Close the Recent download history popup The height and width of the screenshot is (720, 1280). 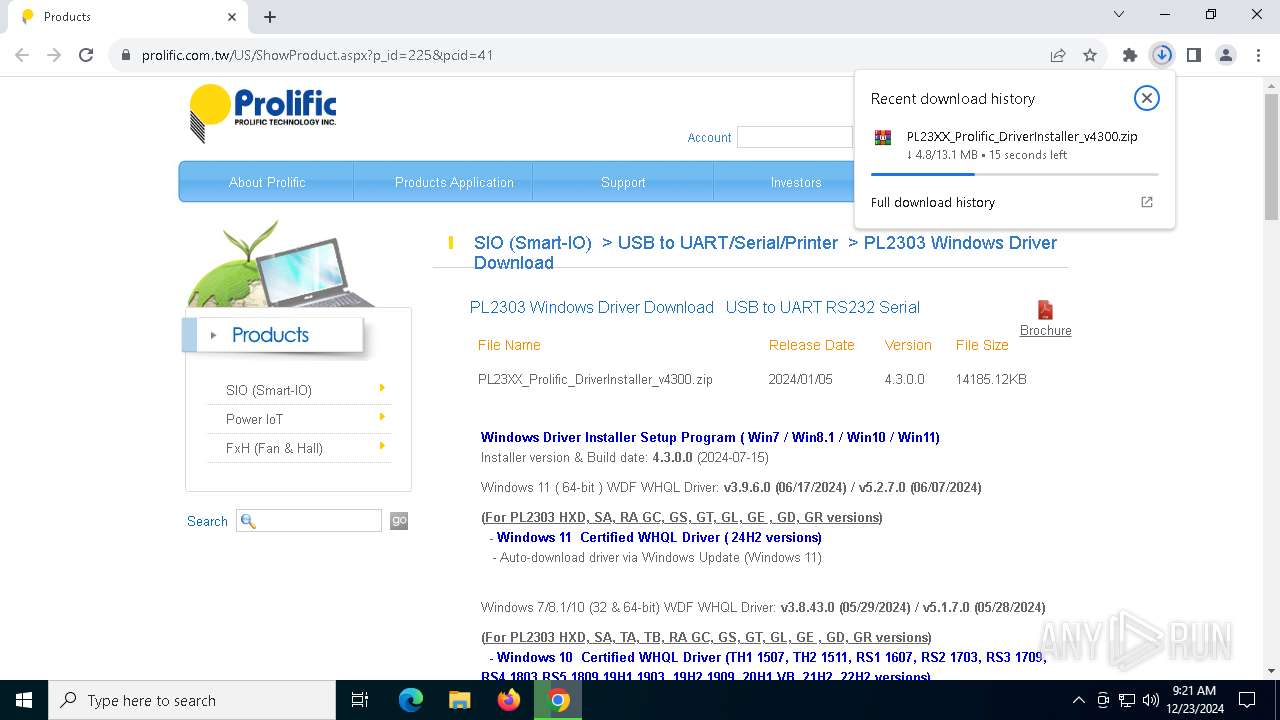[1146, 98]
